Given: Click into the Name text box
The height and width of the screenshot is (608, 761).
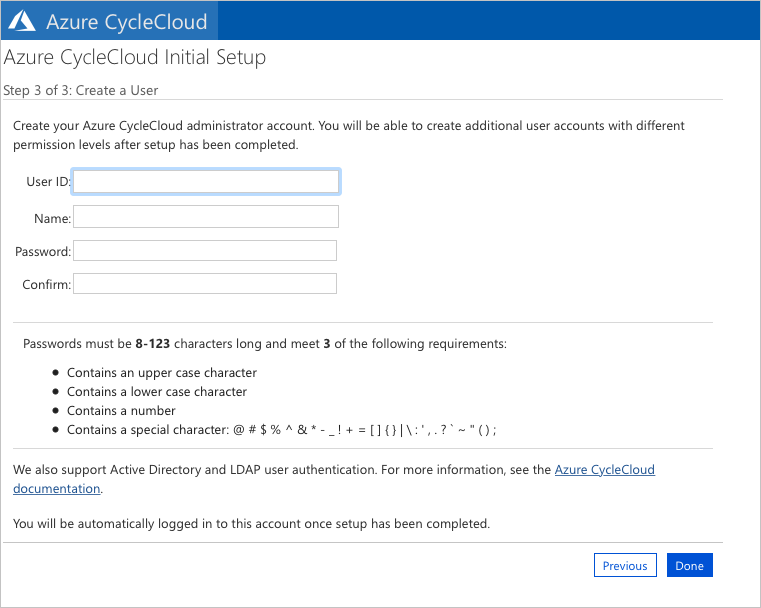Looking at the screenshot, I should click(206, 217).
